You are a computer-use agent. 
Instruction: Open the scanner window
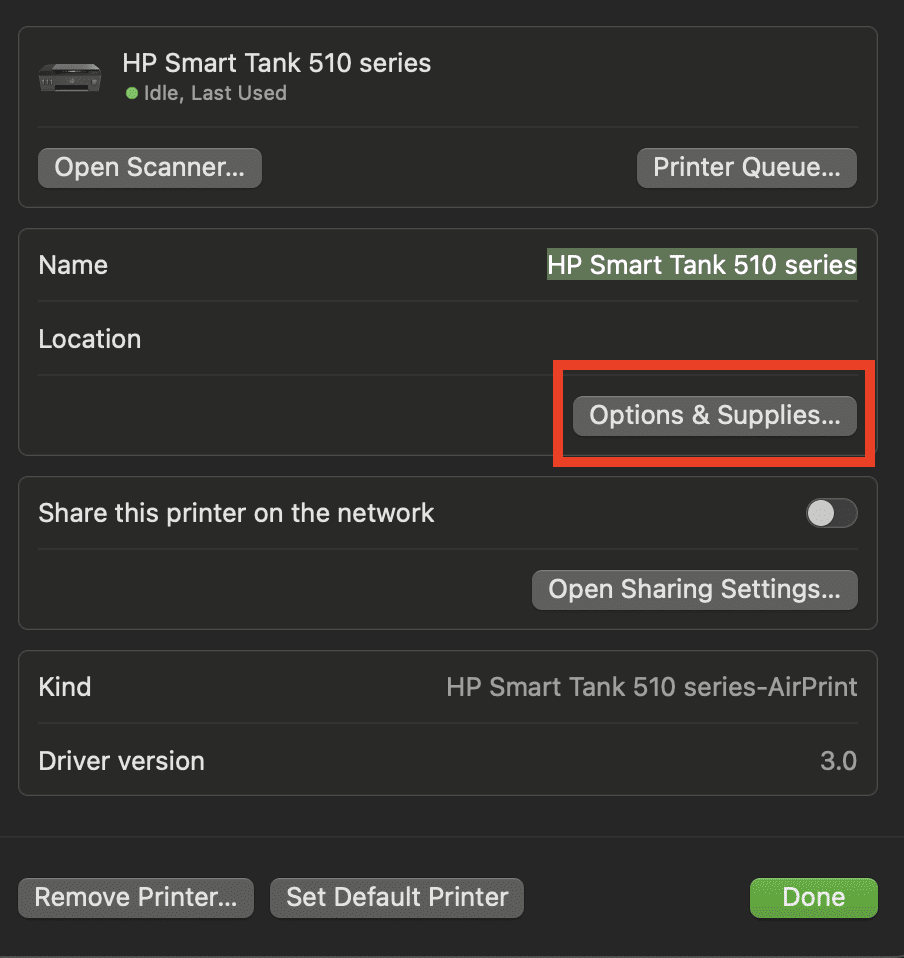point(149,168)
